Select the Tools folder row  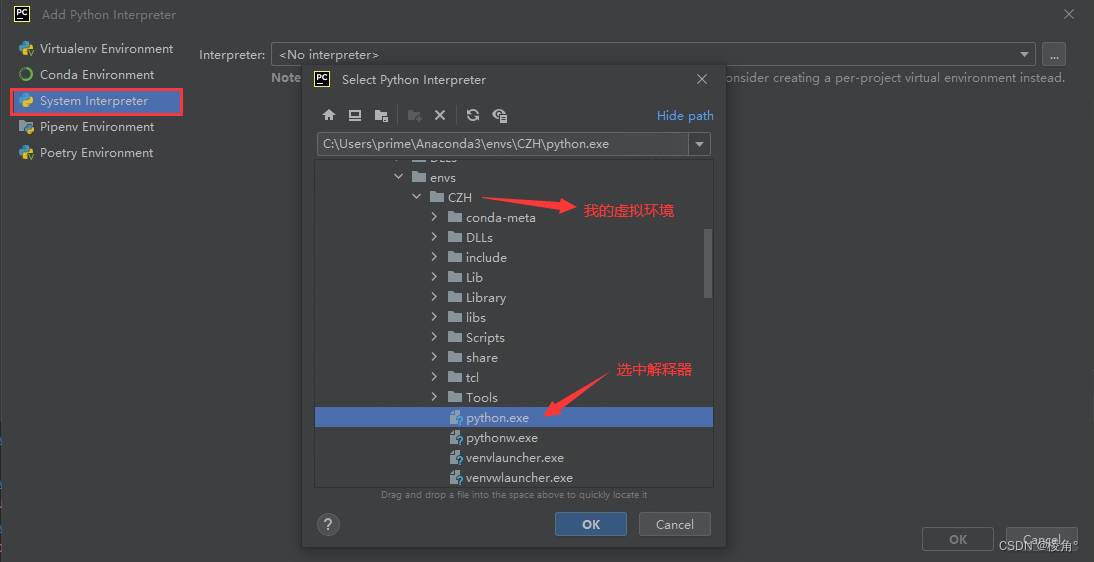click(514, 397)
